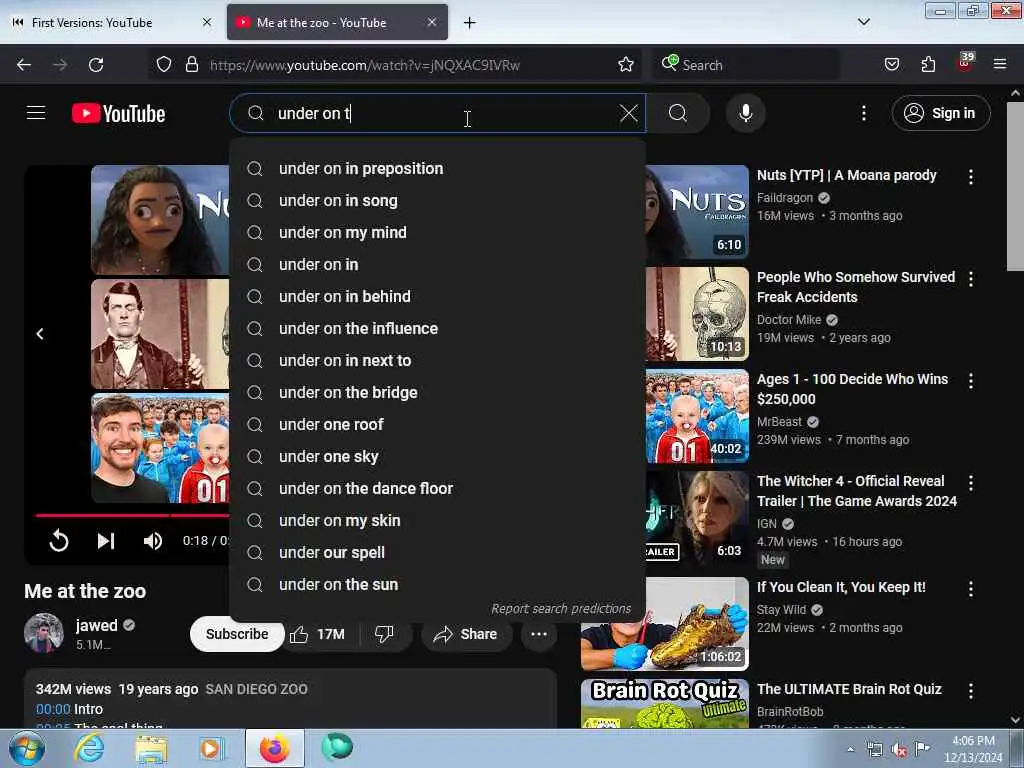
Task: Open the YouTube hamburger guide menu
Action: pos(36,113)
